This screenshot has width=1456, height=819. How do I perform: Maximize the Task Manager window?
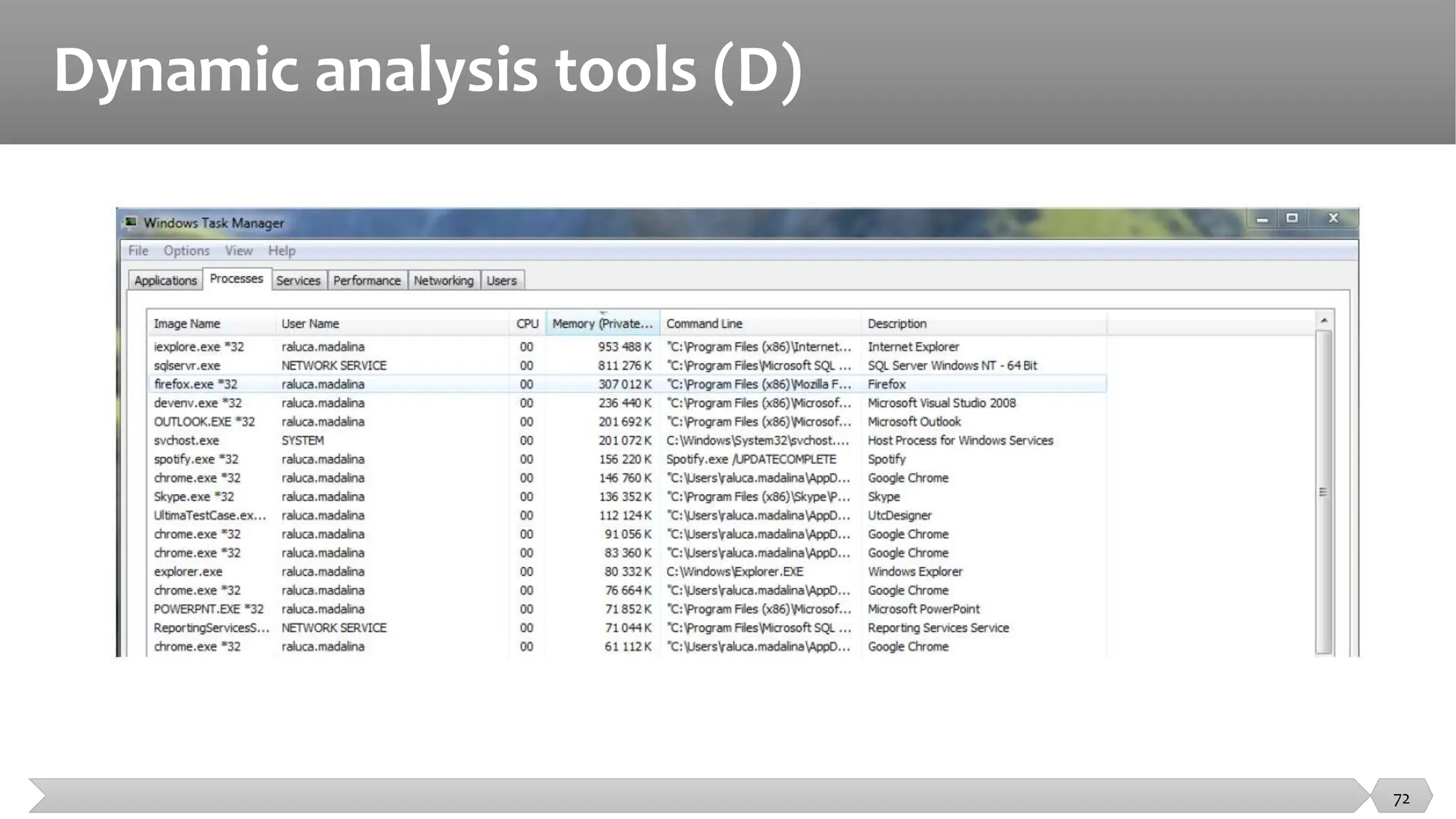coord(1292,218)
